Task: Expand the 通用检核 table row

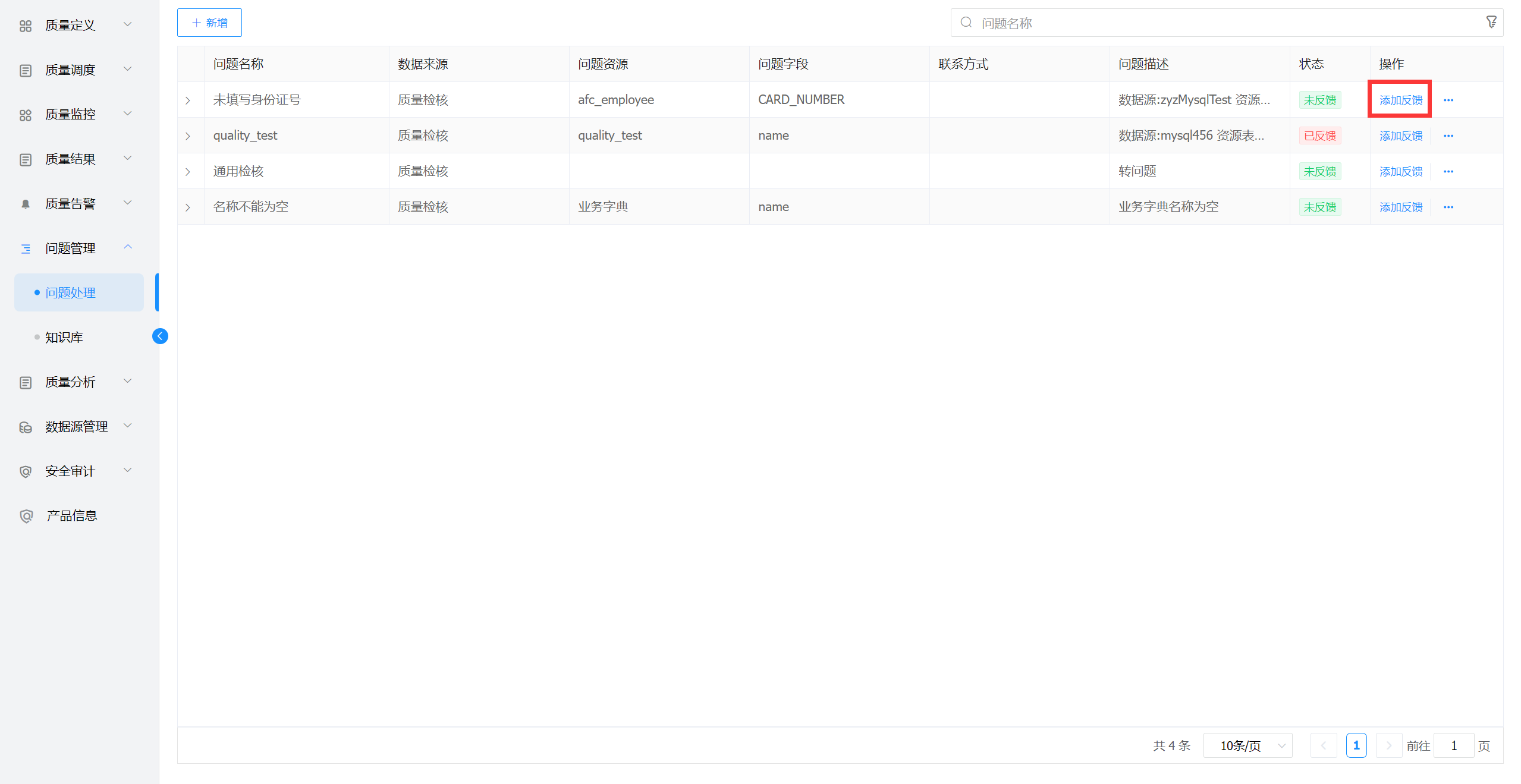Action: coord(188,172)
